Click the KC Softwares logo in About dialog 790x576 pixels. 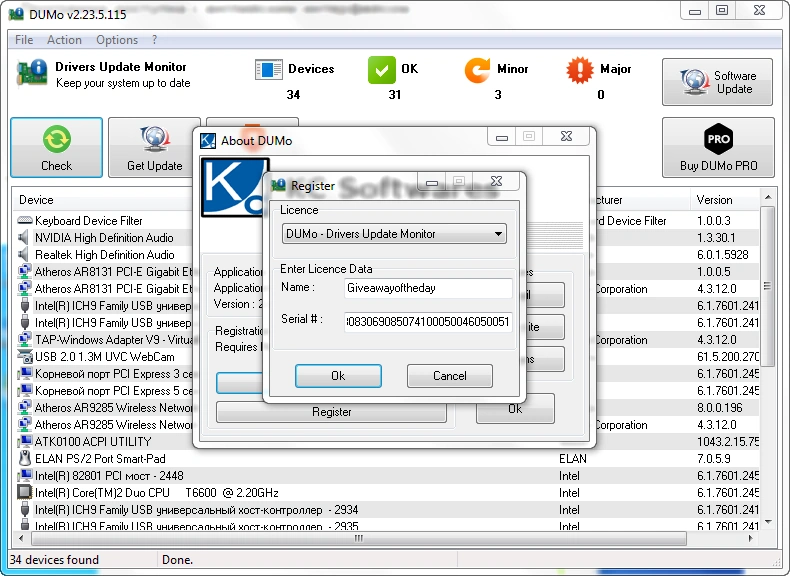[235, 187]
